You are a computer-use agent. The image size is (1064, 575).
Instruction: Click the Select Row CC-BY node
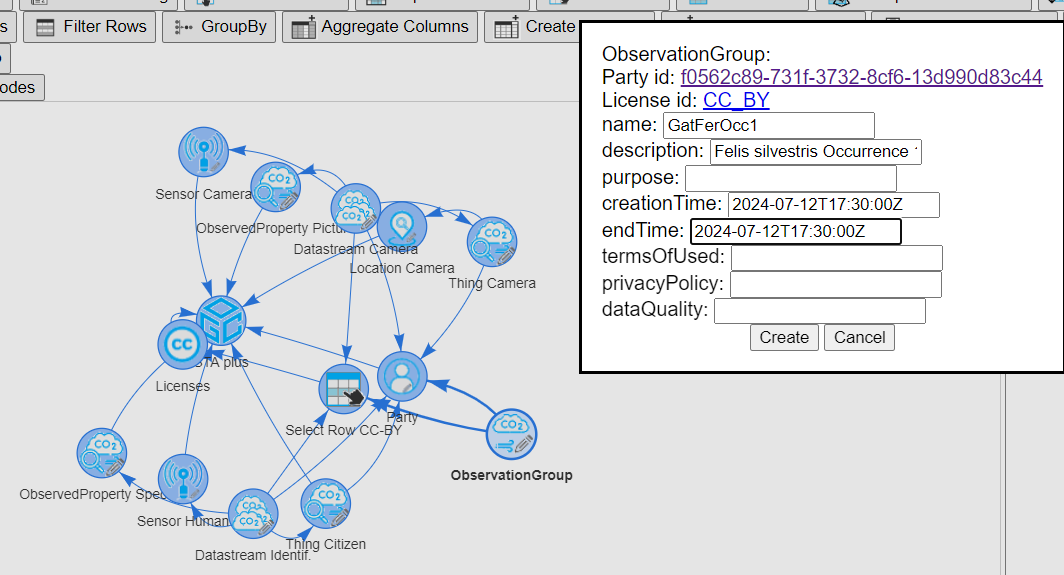pos(344,391)
